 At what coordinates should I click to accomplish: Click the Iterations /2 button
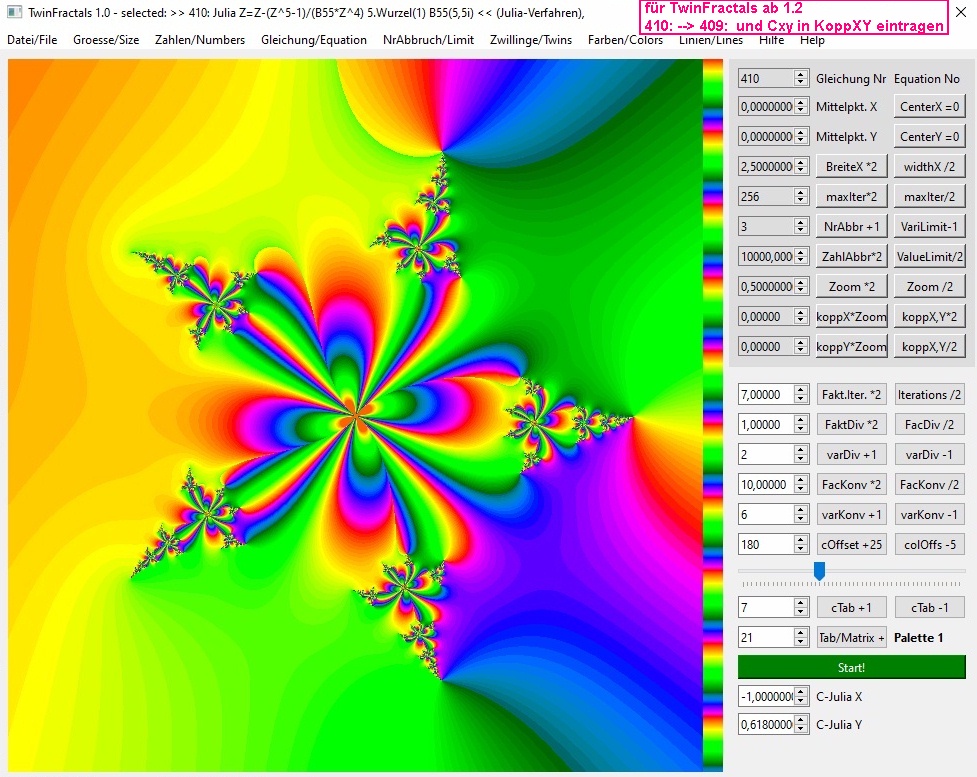[x=930, y=394]
